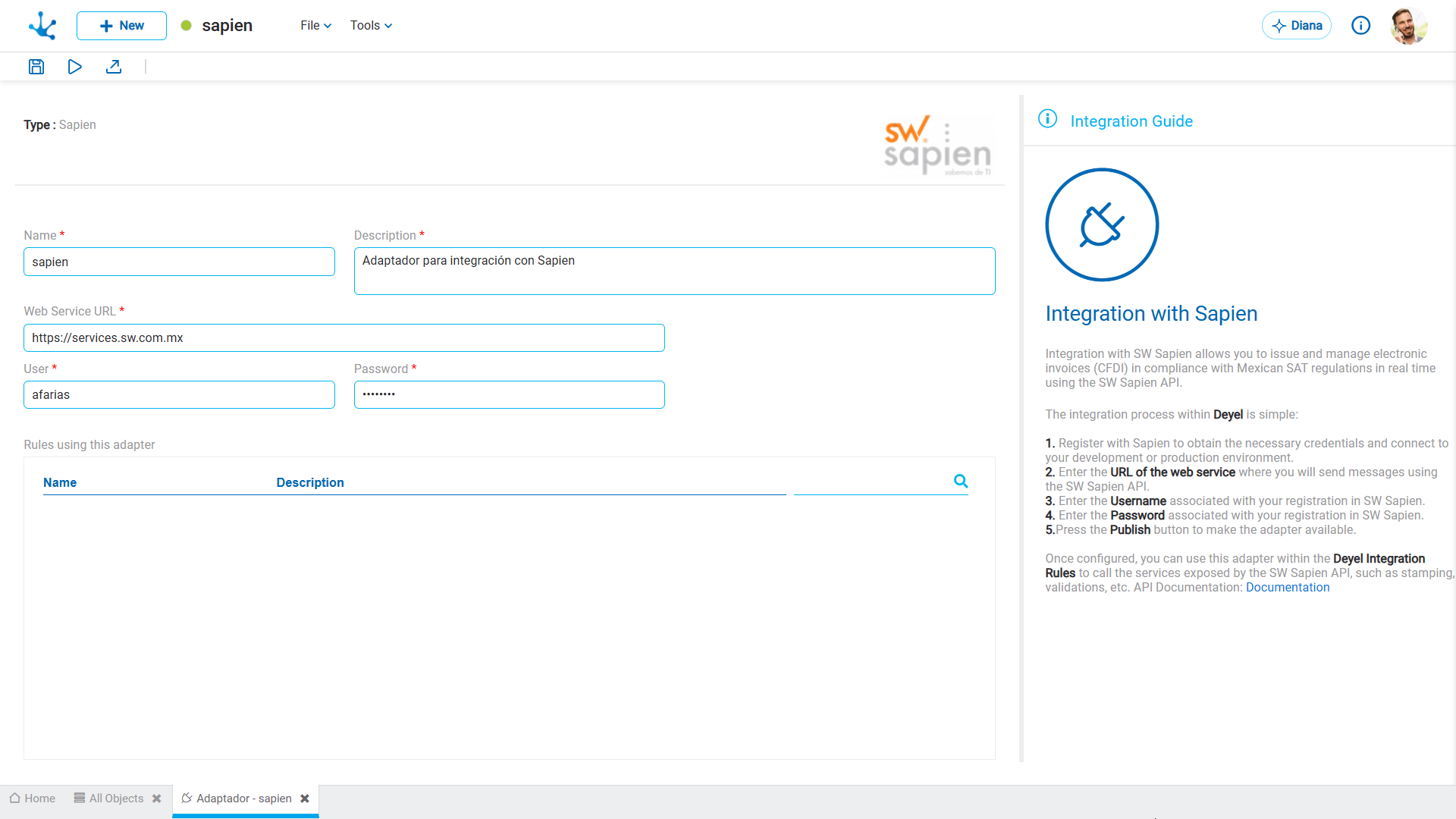
Task: Edit the Name input field
Action: (179, 262)
